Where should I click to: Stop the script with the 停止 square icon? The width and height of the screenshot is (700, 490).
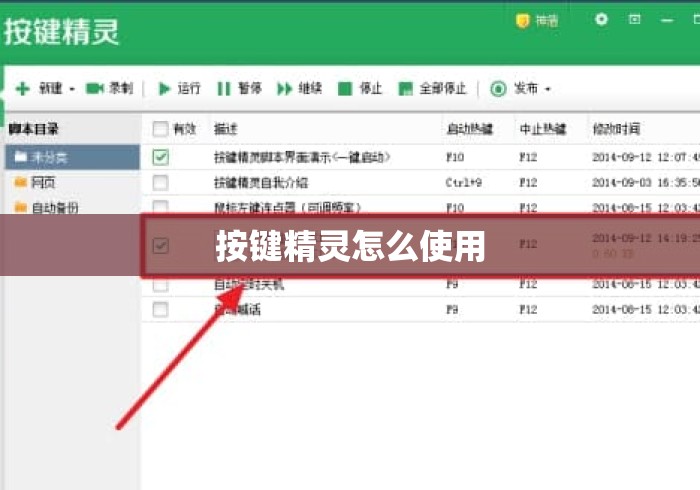345,89
